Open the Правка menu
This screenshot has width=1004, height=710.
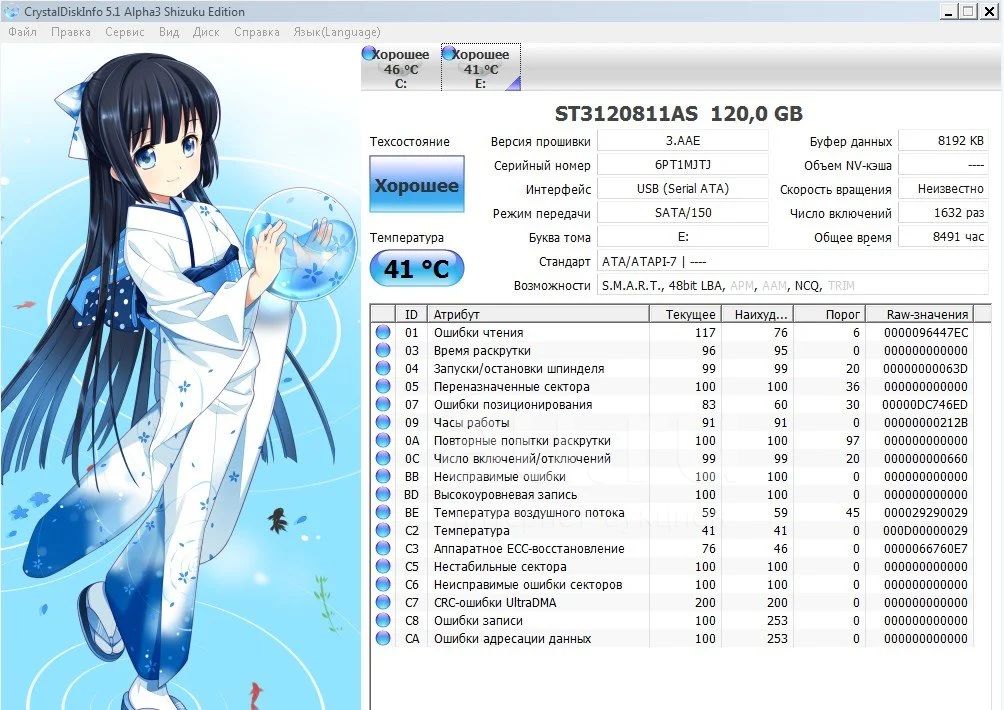click(70, 31)
